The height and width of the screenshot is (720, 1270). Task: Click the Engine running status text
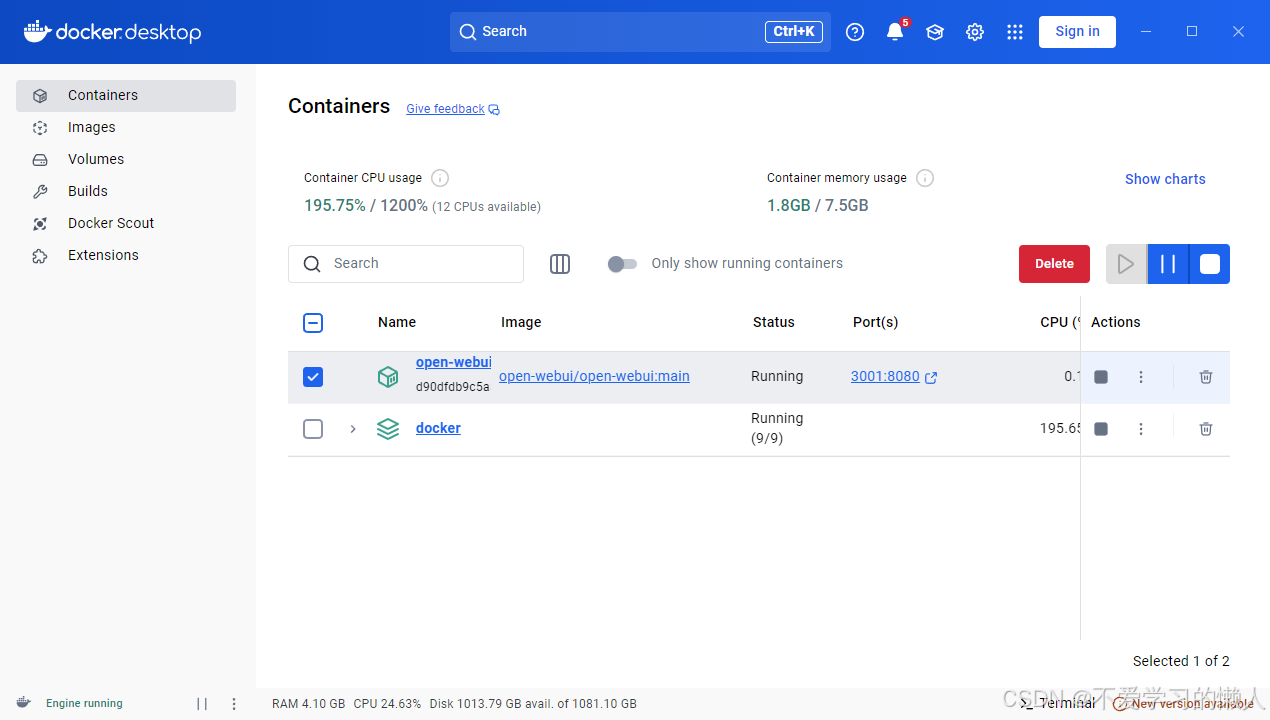click(84, 704)
